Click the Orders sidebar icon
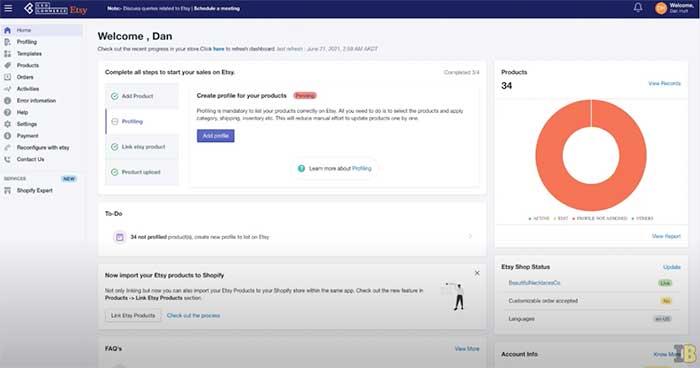The image size is (700, 368). click(7, 77)
